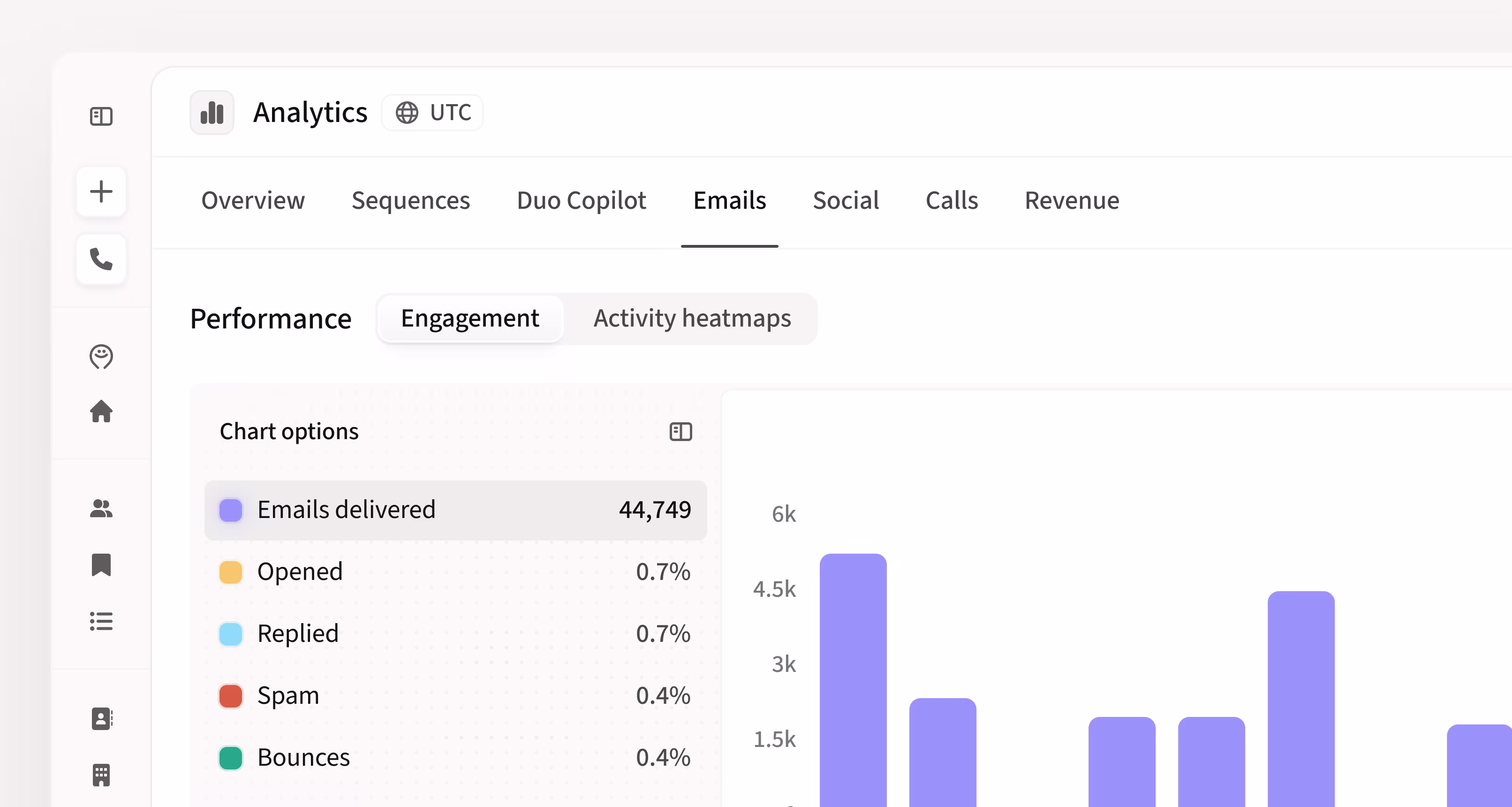The width and height of the screenshot is (1512, 807).
Task: Select the Engagement view toggle
Action: pos(470,318)
